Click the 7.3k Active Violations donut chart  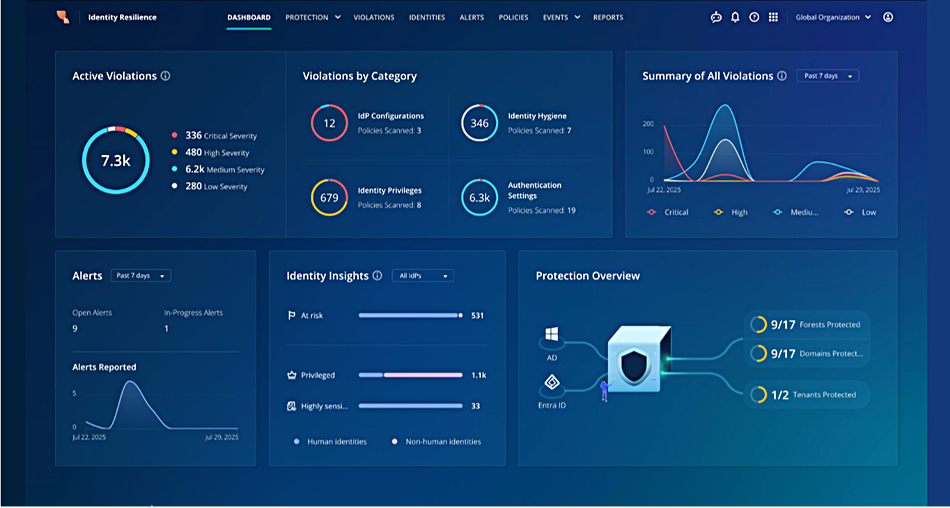(115, 160)
